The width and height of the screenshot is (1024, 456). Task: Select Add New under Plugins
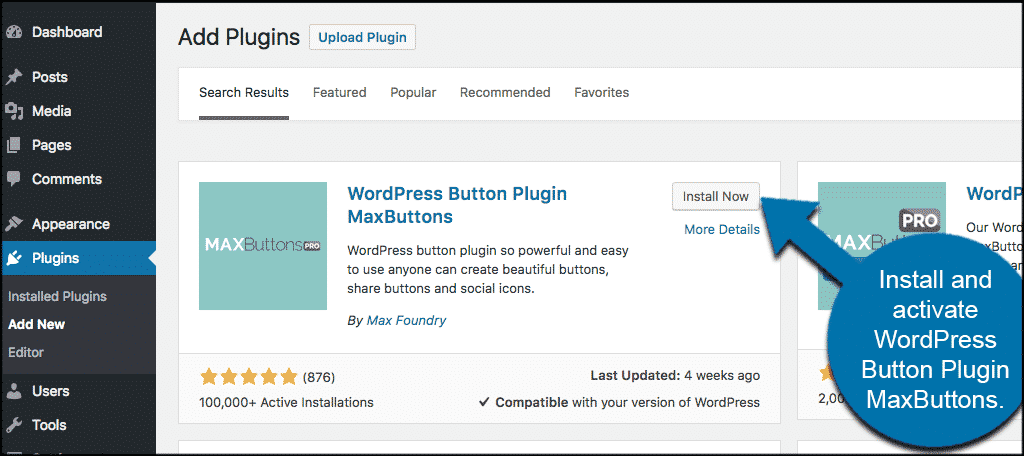(37, 324)
